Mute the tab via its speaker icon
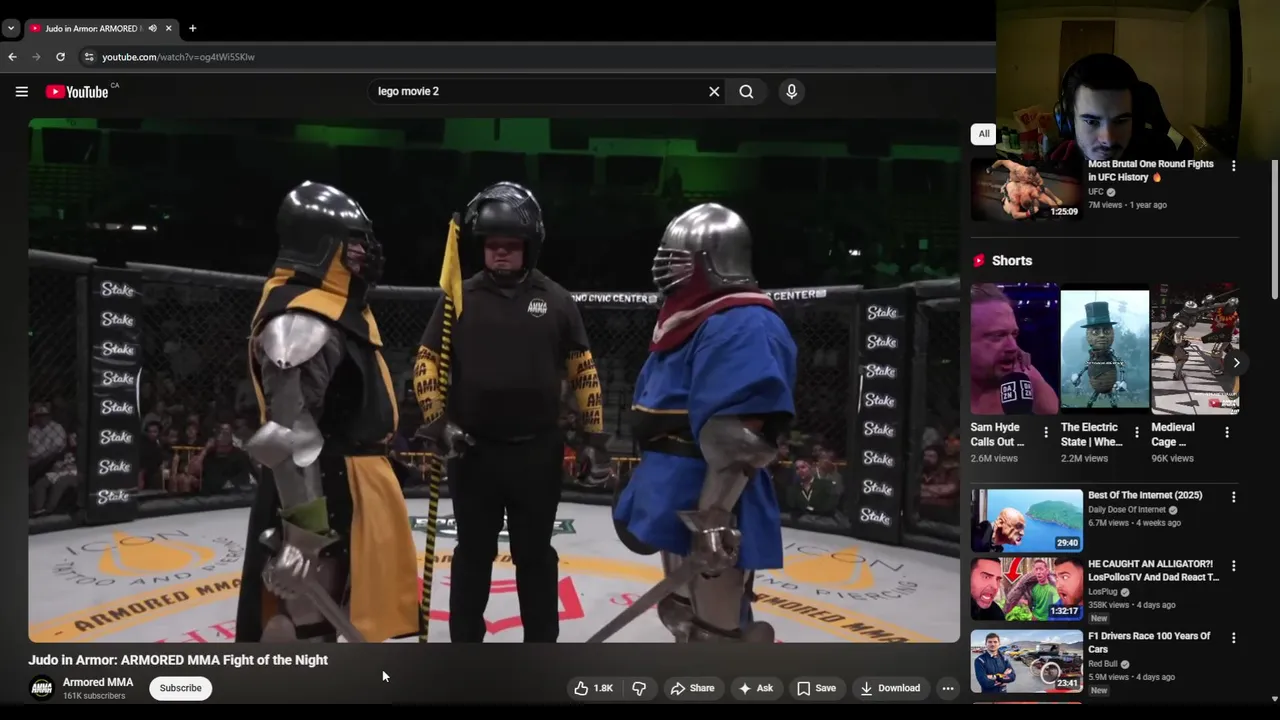This screenshot has height=720, width=1280. [x=152, y=28]
